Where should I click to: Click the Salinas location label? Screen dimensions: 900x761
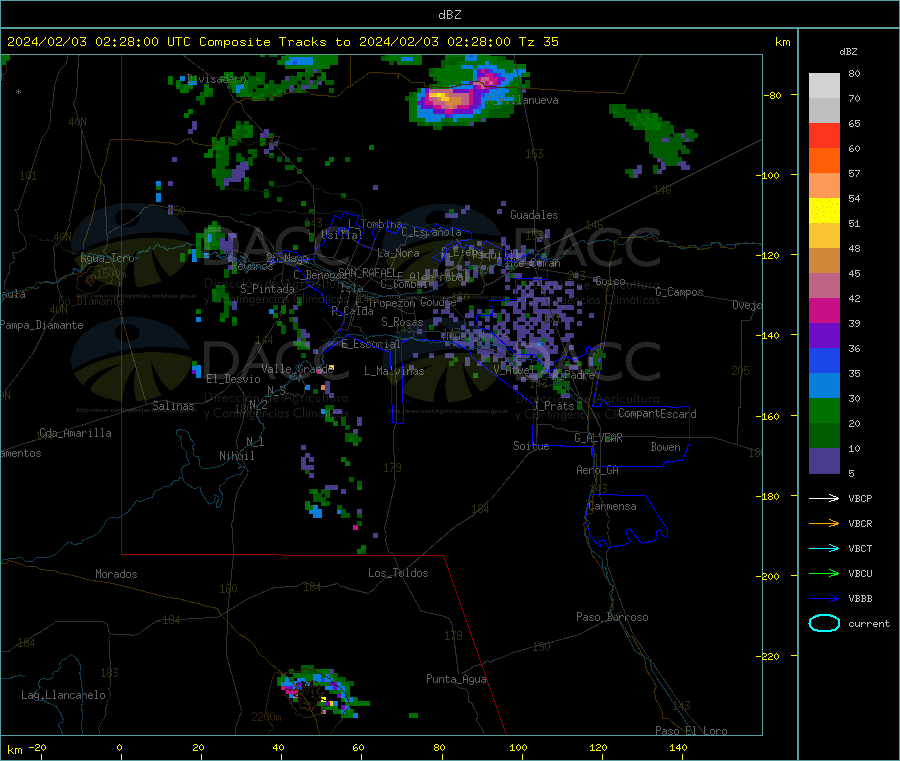click(x=173, y=406)
